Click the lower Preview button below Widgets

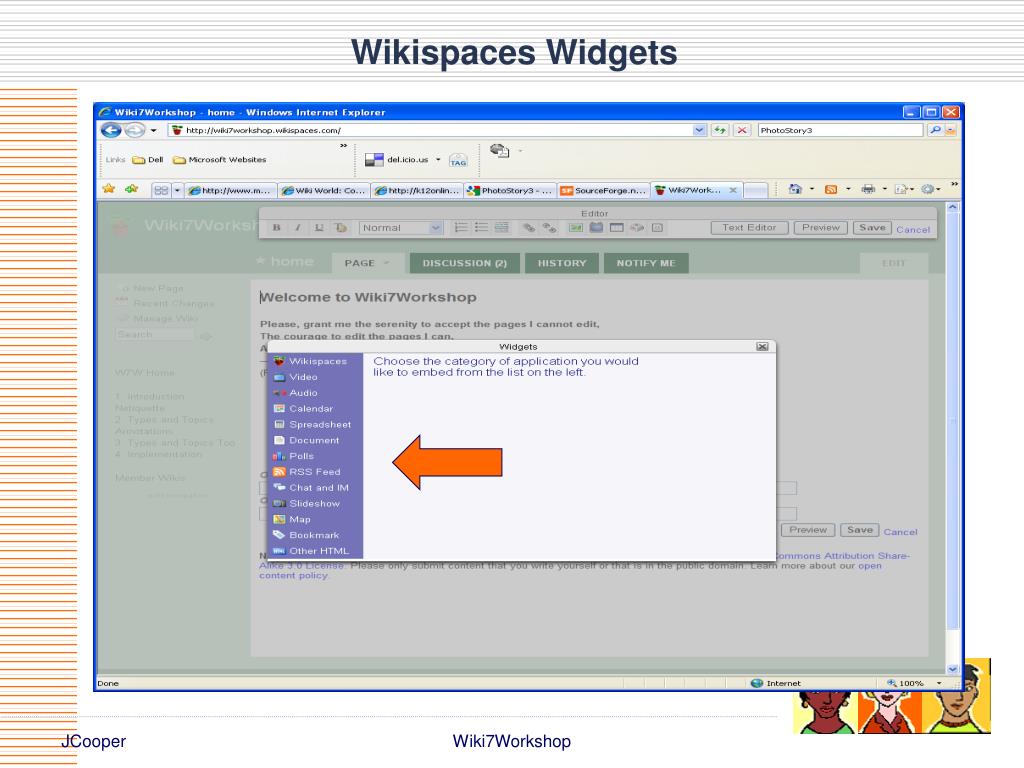(x=808, y=530)
